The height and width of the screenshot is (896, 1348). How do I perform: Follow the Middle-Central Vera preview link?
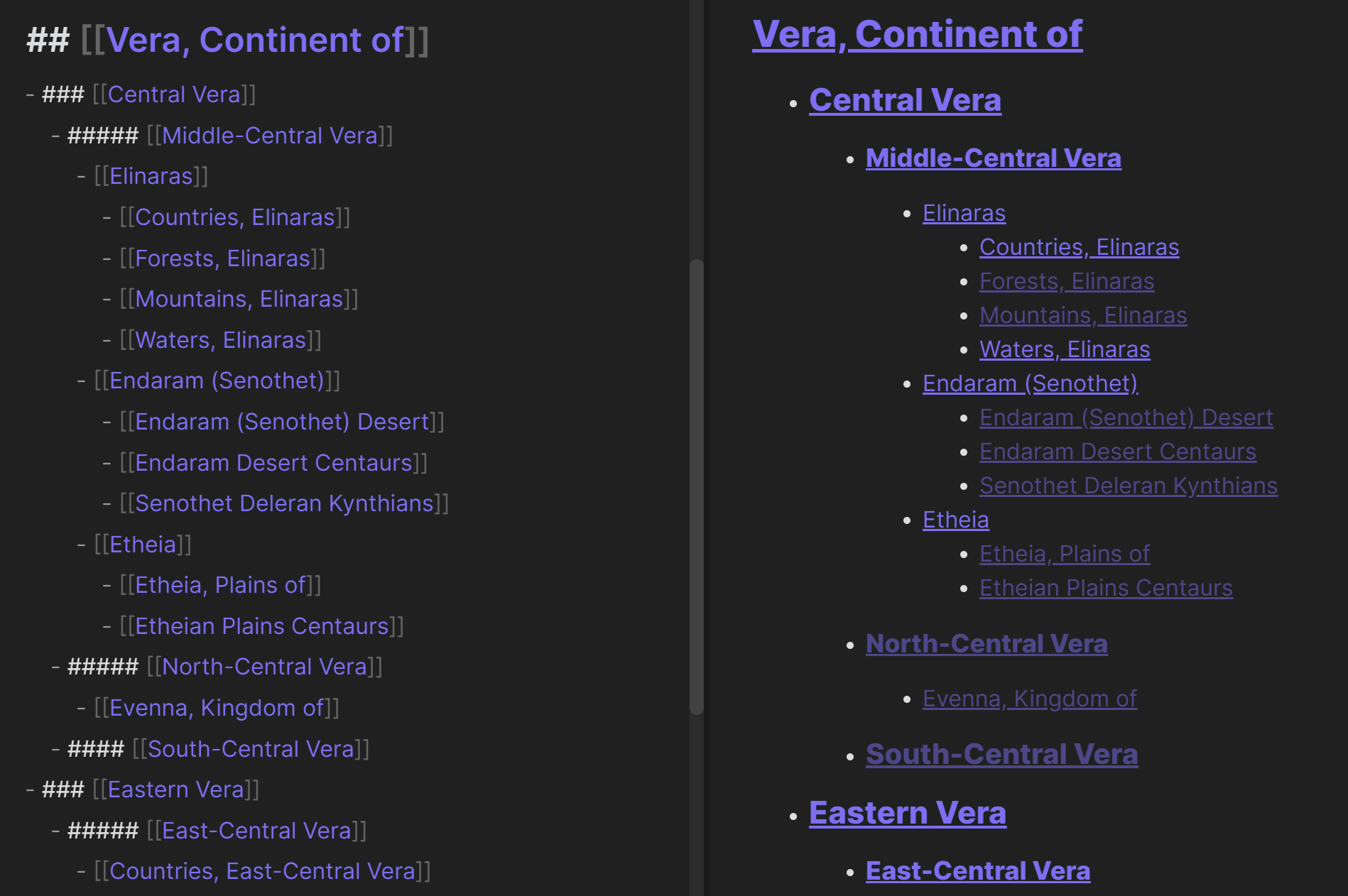993,158
